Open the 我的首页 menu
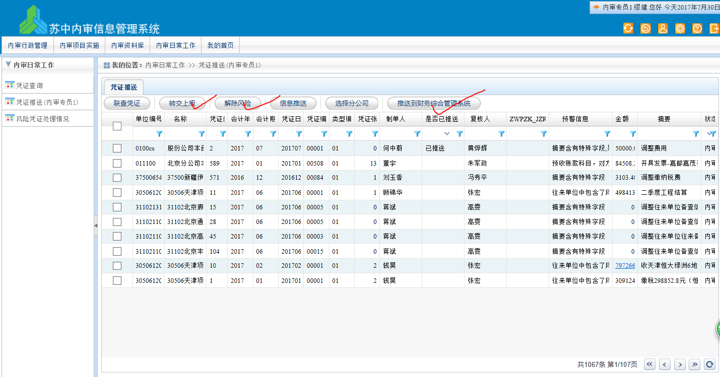The height and width of the screenshot is (377, 720). (220, 45)
